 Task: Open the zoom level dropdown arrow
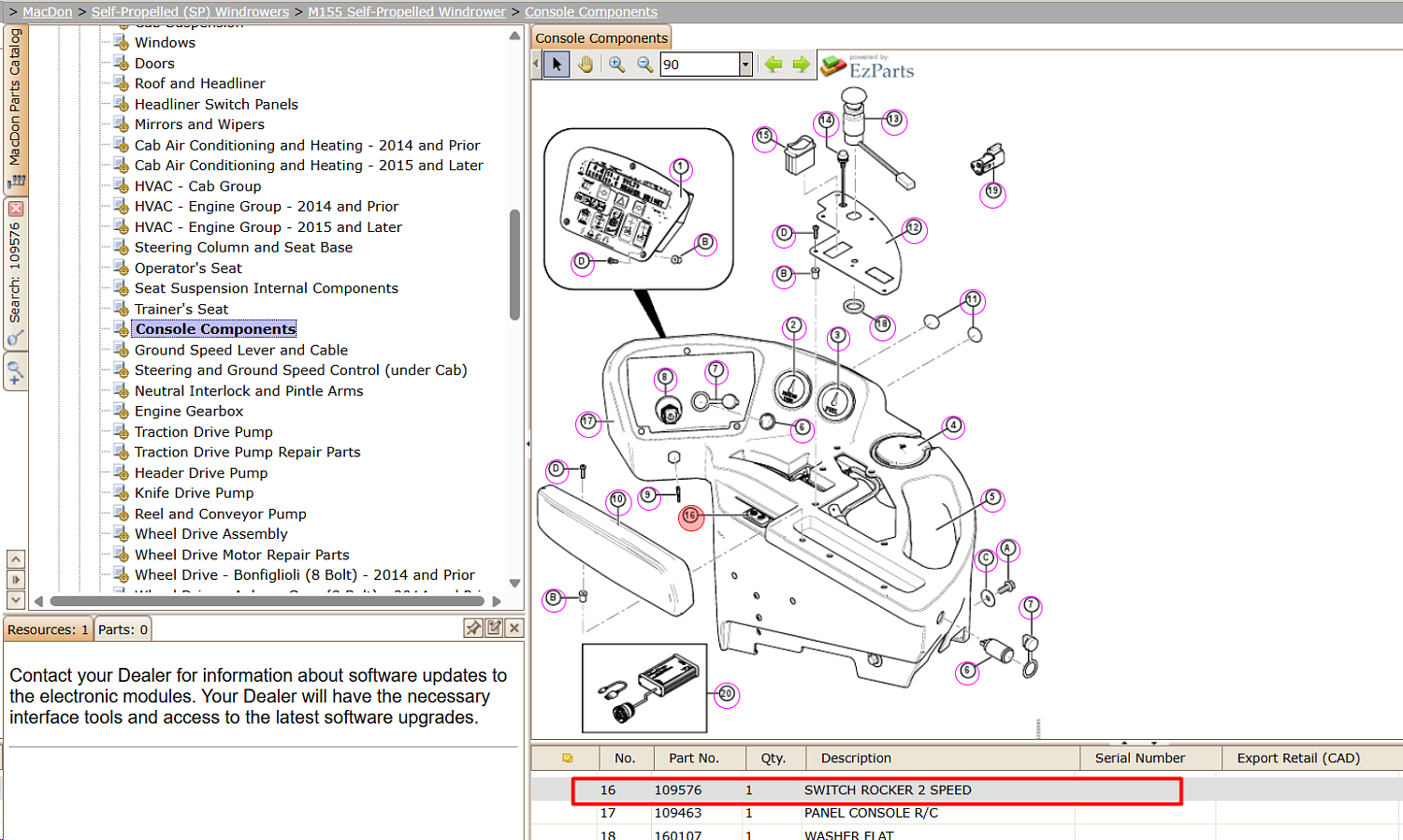click(745, 65)
